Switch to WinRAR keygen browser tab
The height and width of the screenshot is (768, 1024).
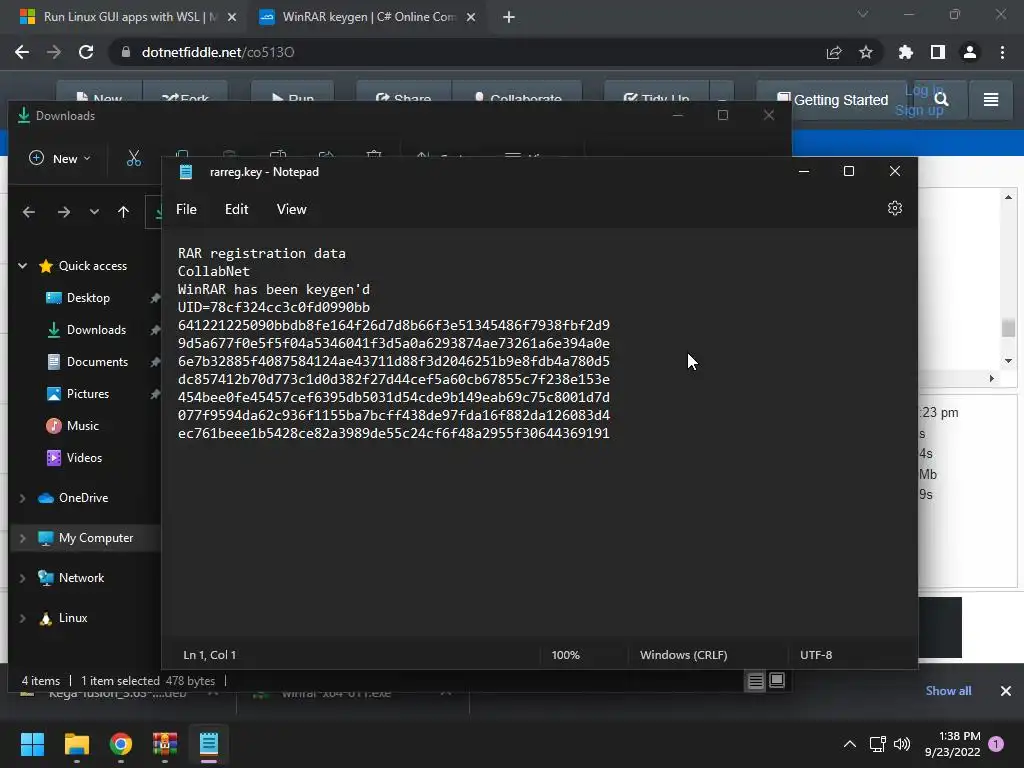pos(368,17)
